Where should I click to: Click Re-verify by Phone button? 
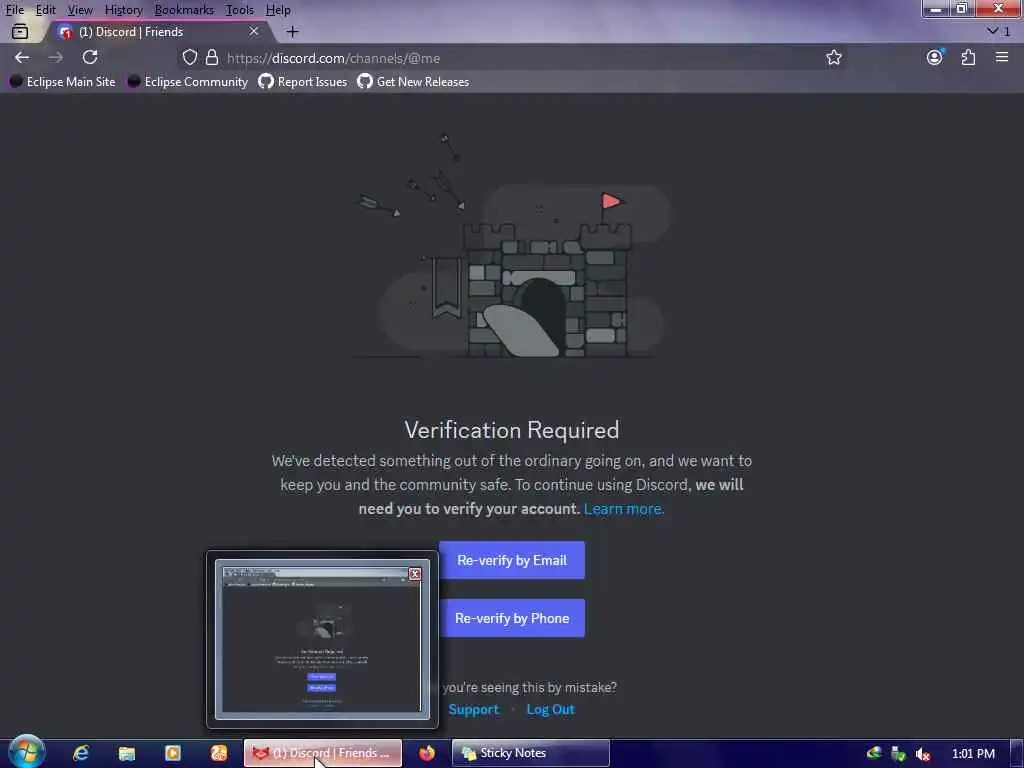coord(512,618)
